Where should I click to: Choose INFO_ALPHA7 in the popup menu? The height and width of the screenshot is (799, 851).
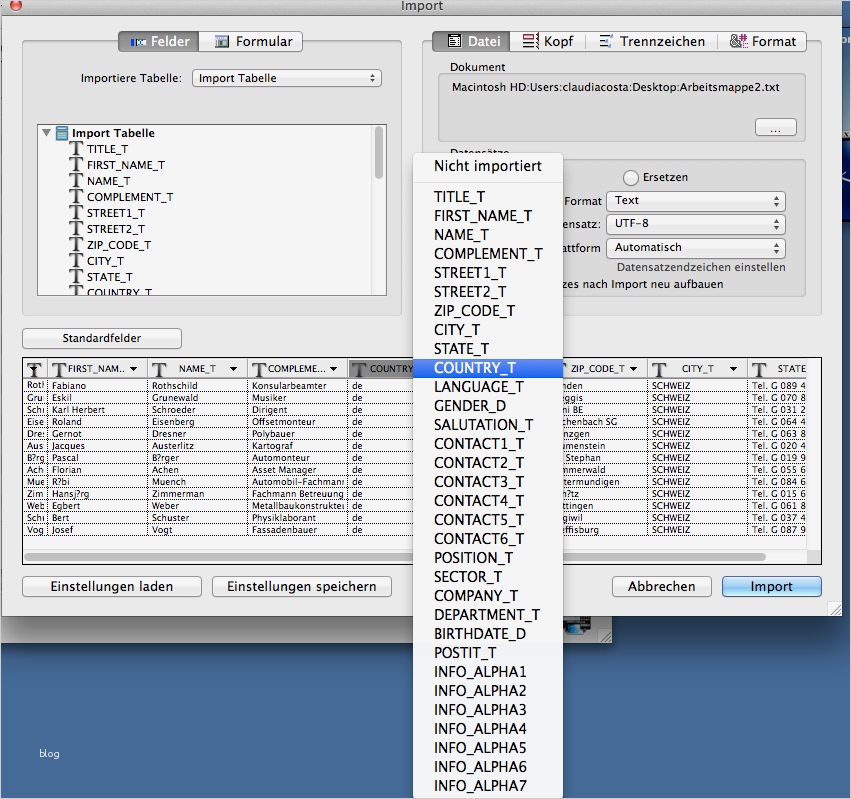[487, 786]
